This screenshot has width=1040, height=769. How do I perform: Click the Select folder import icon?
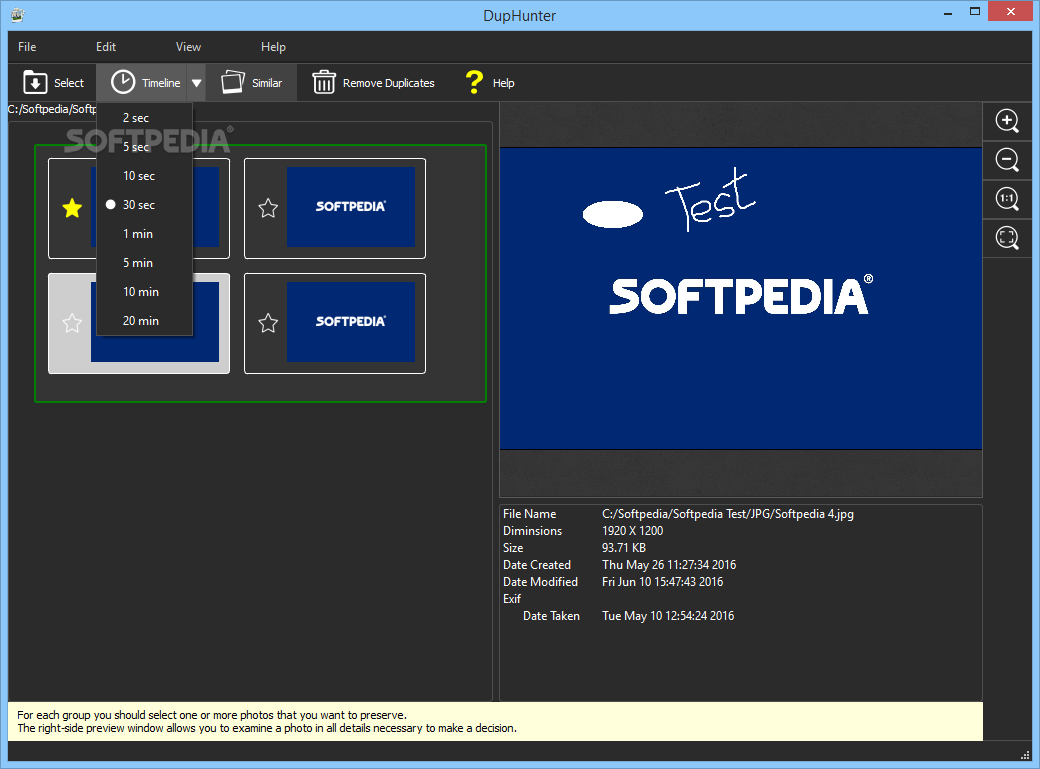pyautogui.click(x=35, y=83)
